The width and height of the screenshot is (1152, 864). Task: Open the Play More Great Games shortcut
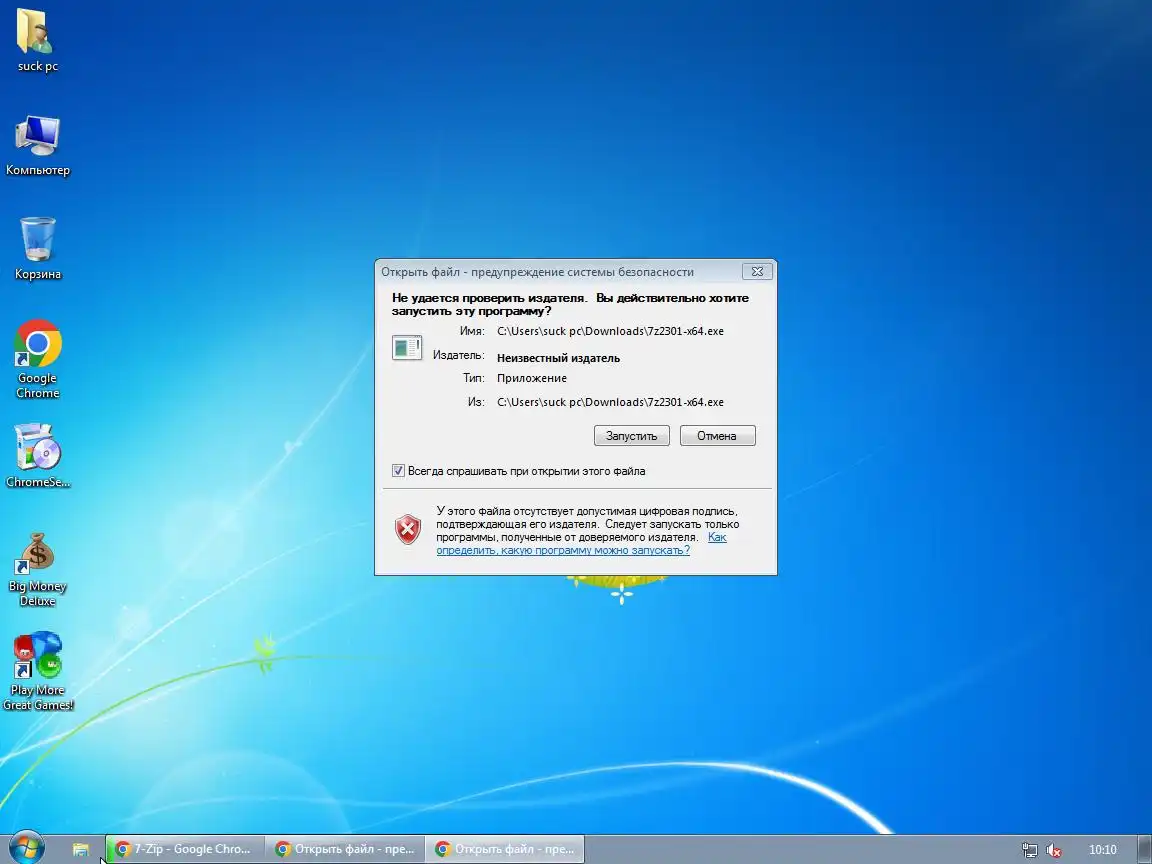tap(37, 671)
